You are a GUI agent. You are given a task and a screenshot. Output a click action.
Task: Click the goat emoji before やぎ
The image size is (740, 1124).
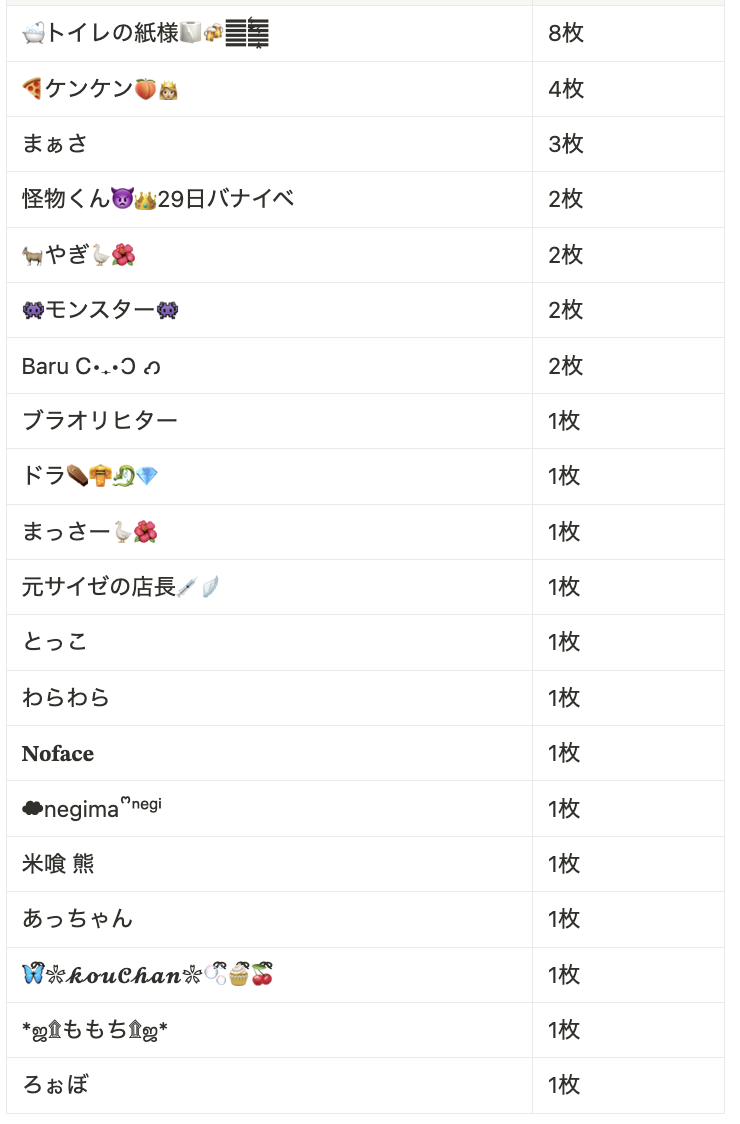33,255
